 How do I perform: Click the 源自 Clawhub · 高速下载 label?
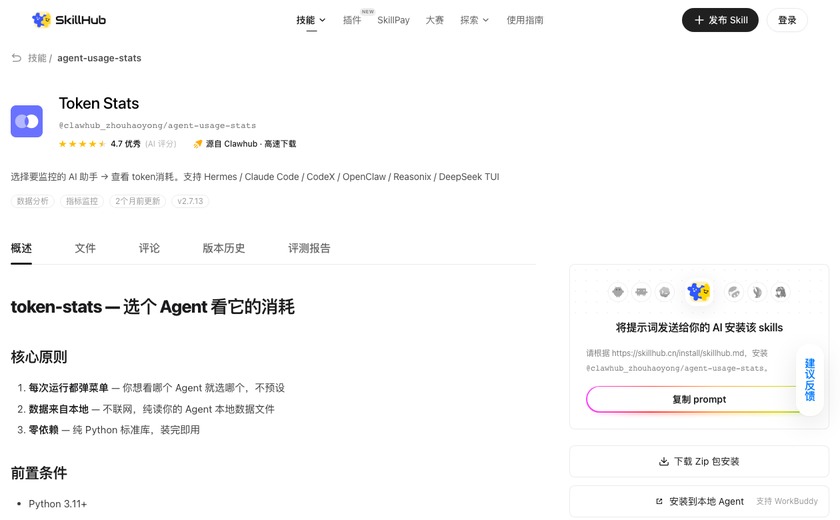pos(251,144)
